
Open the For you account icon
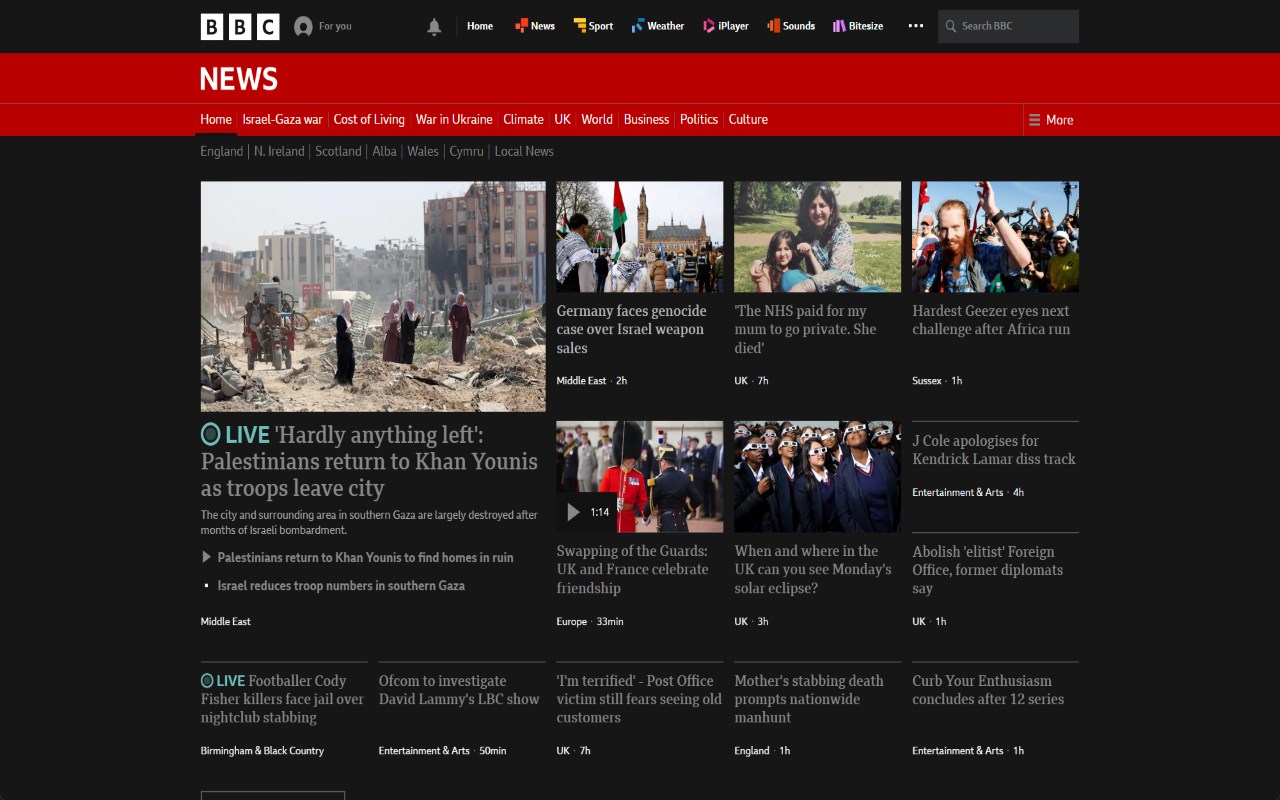tap(303, 27)
